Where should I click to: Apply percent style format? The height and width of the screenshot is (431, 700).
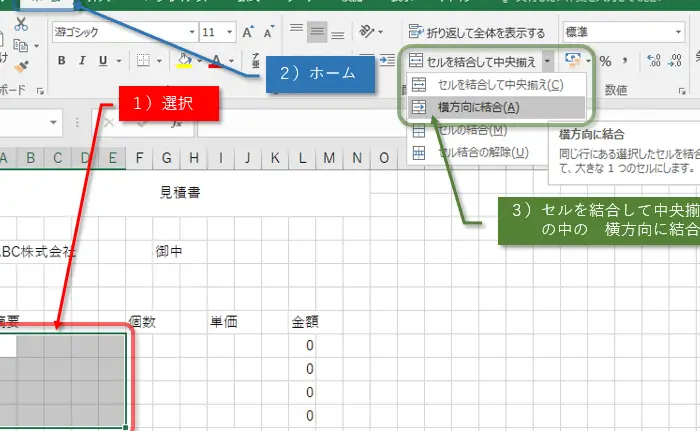pos(605,61)
